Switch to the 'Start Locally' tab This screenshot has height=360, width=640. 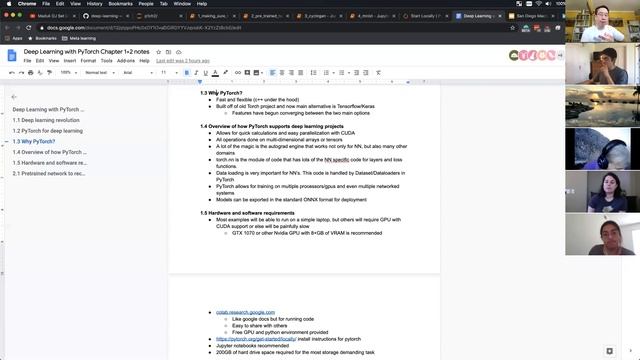(x=425, y=16)
